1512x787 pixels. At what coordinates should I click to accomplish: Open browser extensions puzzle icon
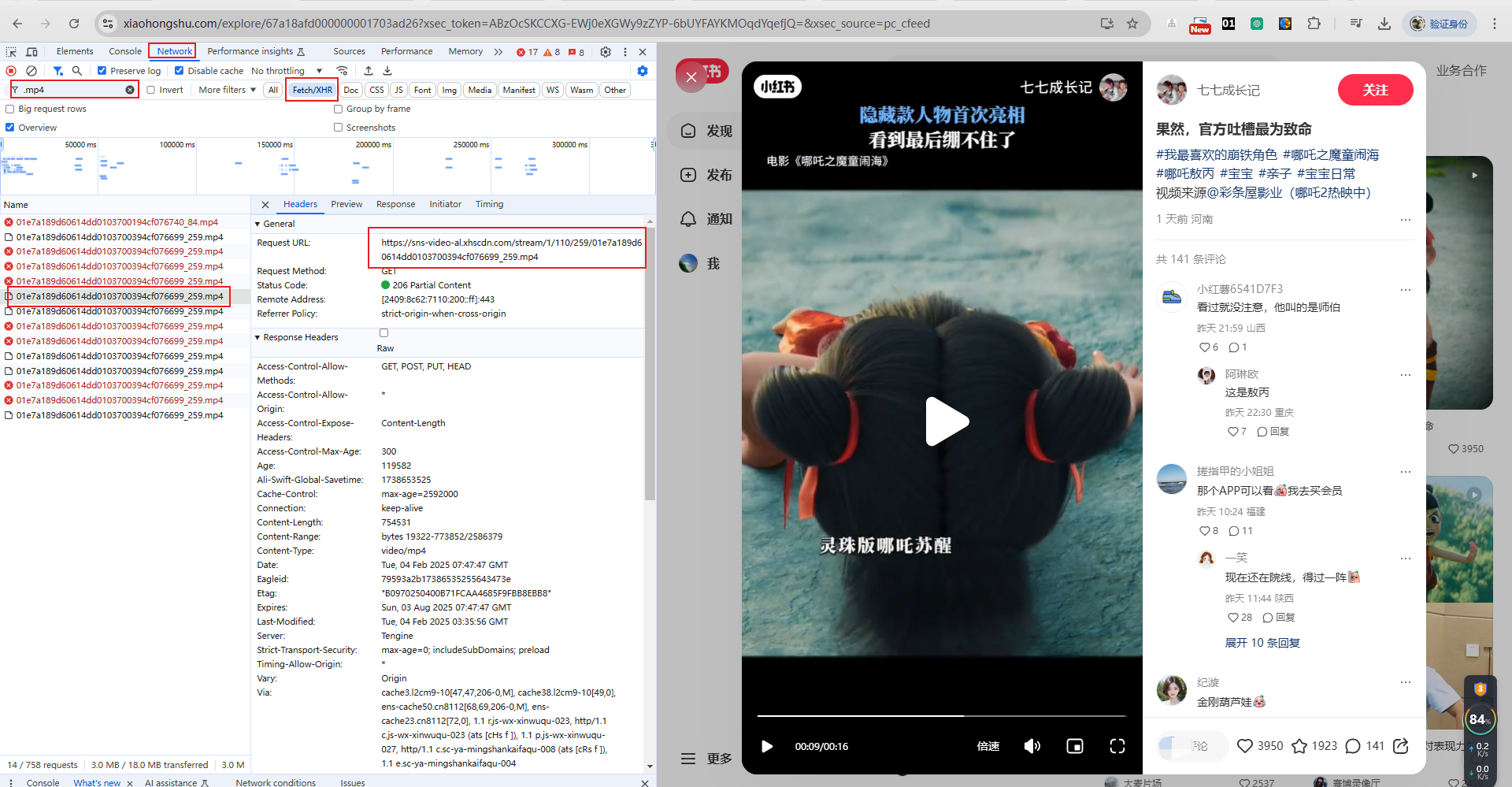[x=1314, y=24]
